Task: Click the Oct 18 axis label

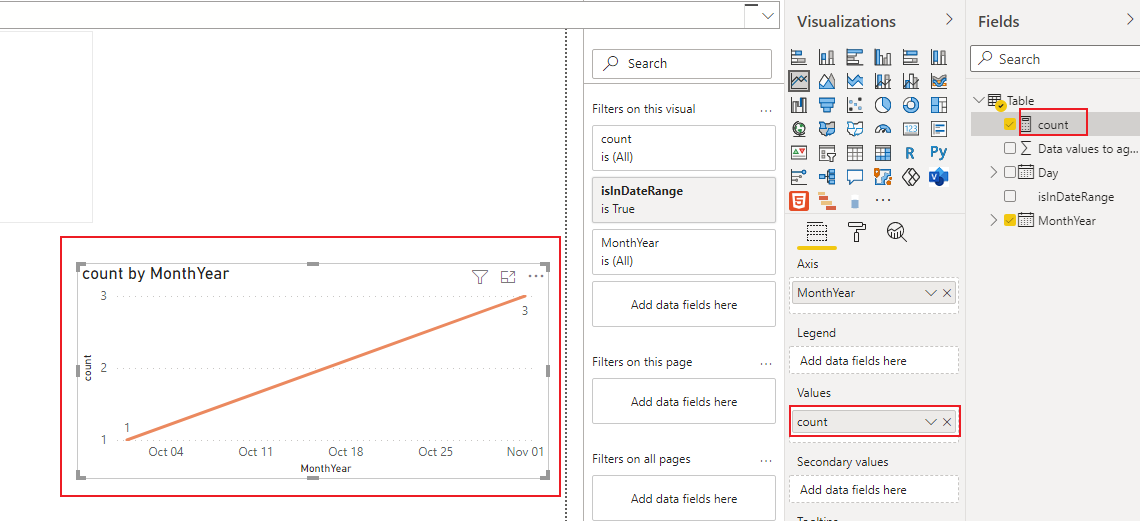Action: click(x=345, y=451)
